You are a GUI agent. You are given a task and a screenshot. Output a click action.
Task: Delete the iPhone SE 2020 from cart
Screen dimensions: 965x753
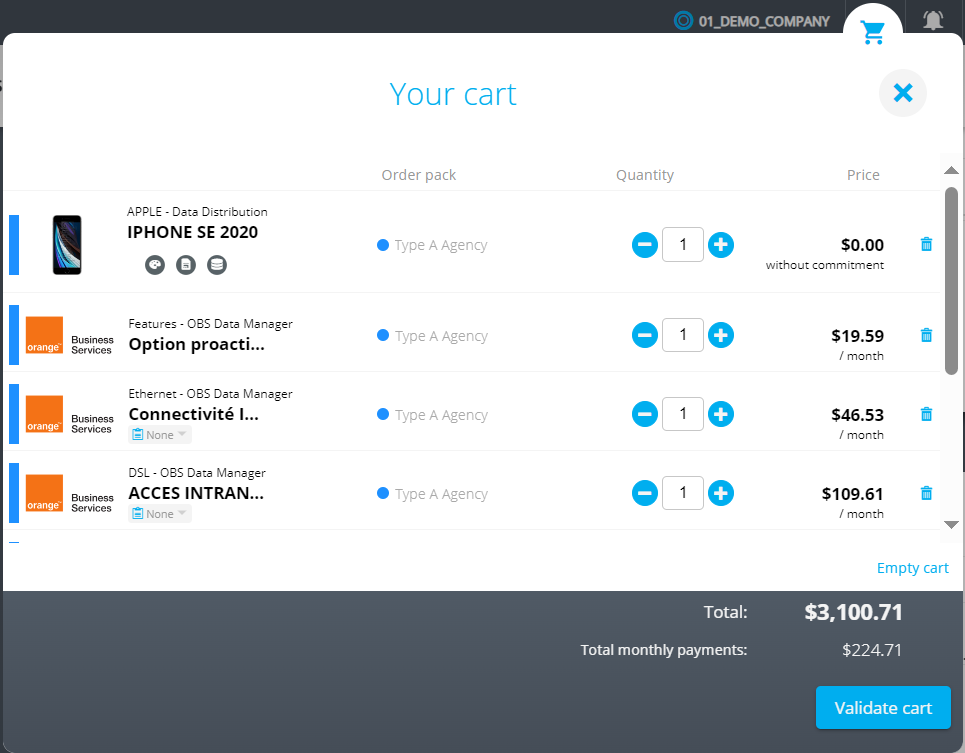tap(926, 244)
